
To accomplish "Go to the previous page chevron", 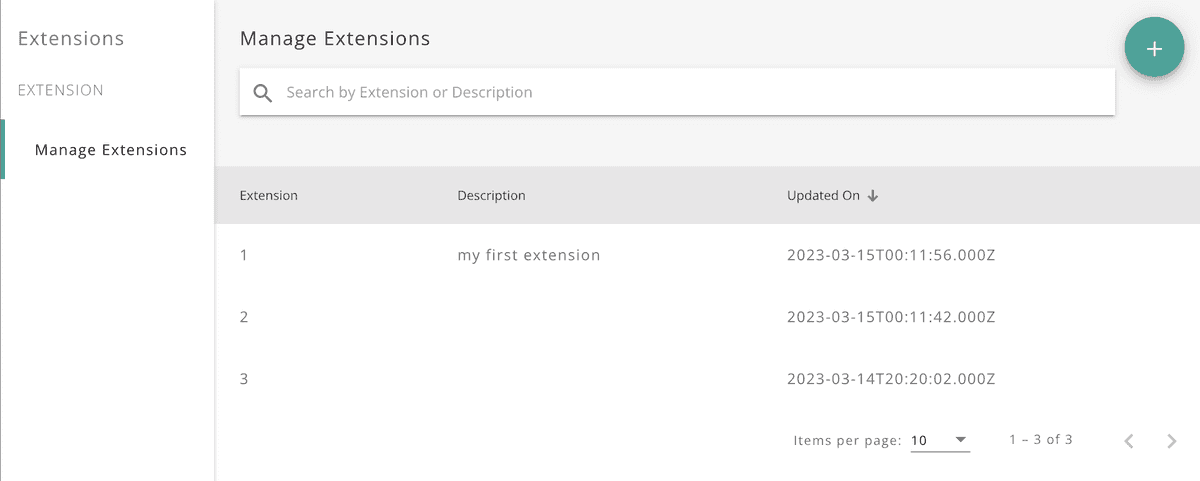I will [x=1129, y=441].
